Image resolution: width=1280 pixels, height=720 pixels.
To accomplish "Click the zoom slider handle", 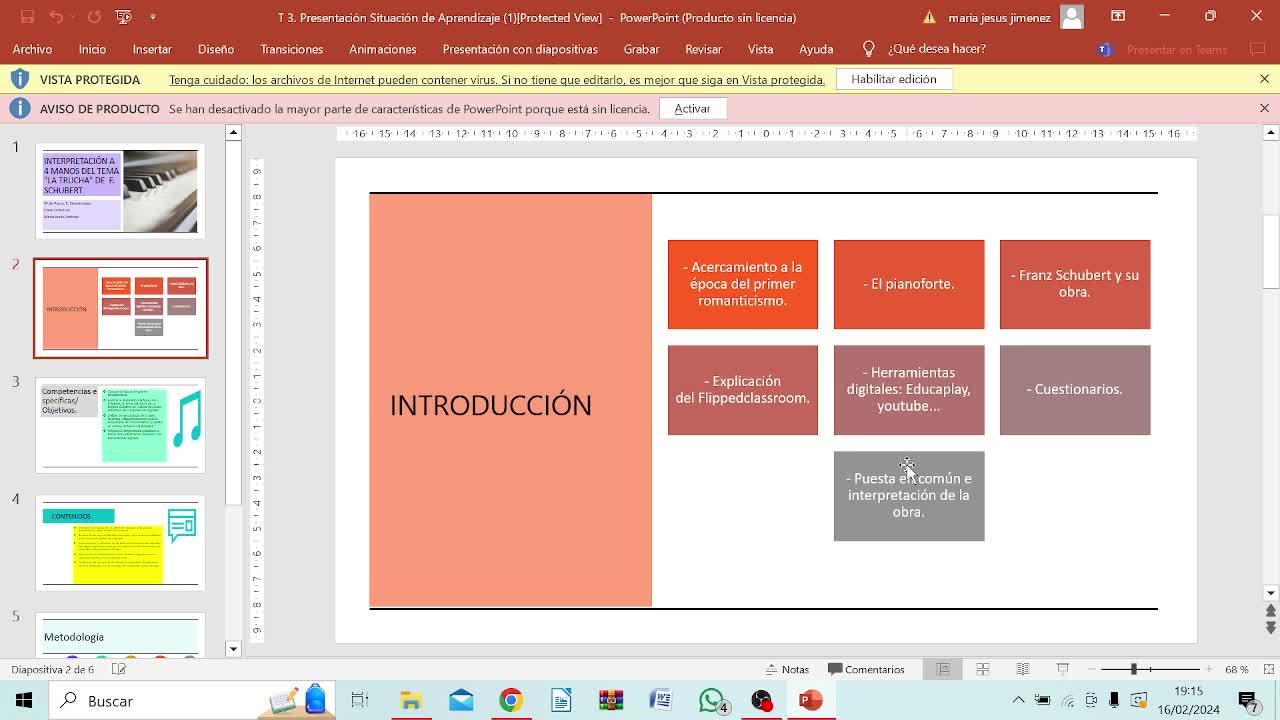I will pyautogui.click(x=1134, y=670).
